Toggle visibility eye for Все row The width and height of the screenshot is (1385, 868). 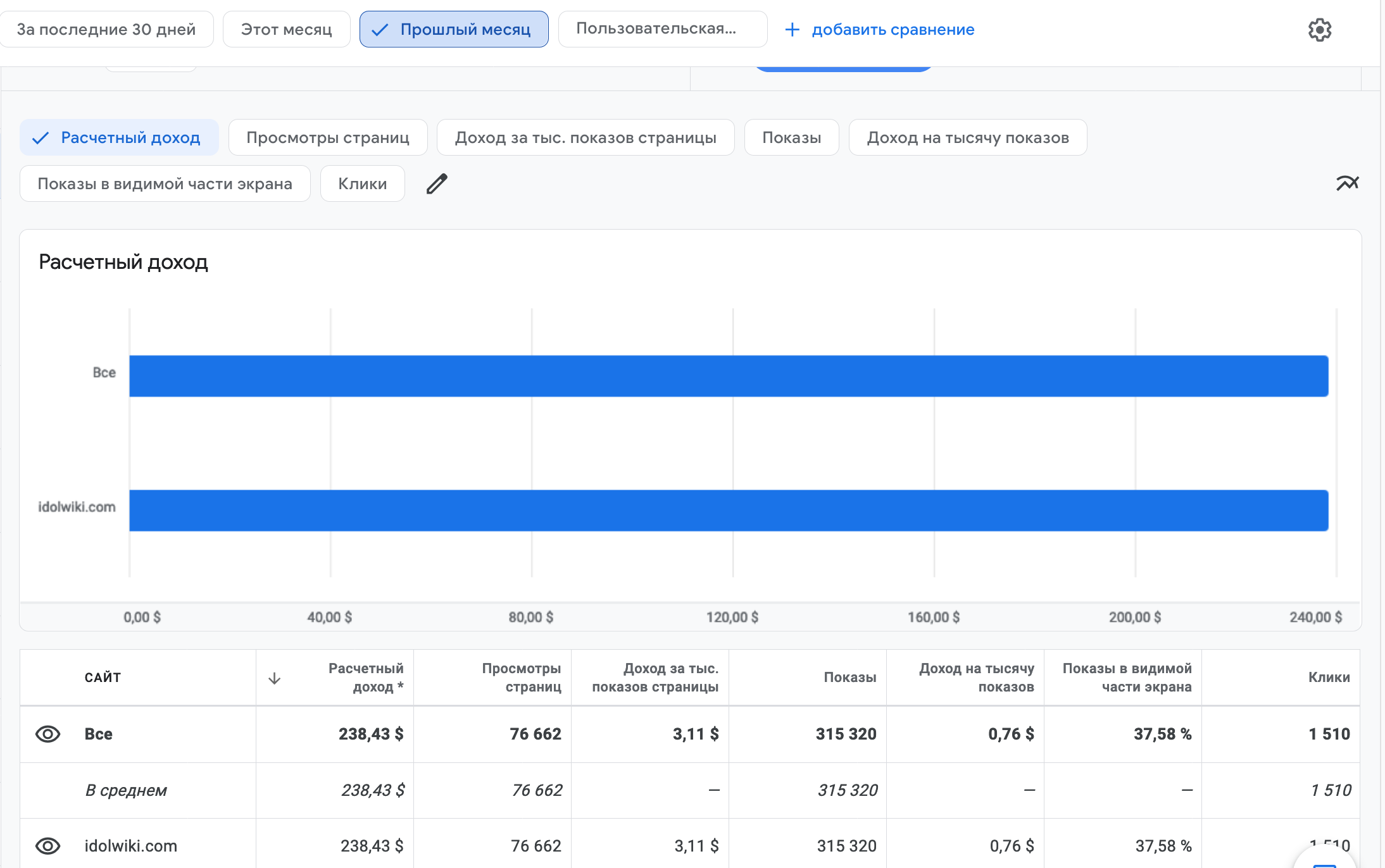(47, 734)
